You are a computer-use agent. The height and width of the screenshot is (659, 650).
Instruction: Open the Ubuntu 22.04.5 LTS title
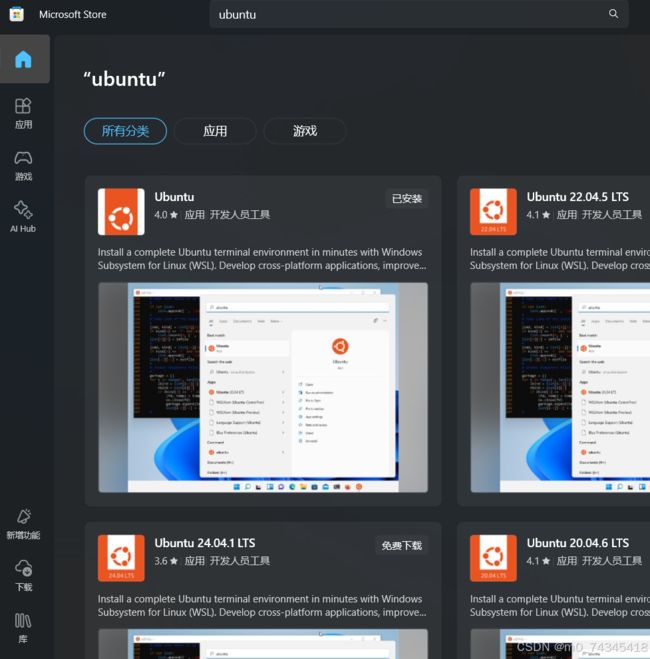578,197
